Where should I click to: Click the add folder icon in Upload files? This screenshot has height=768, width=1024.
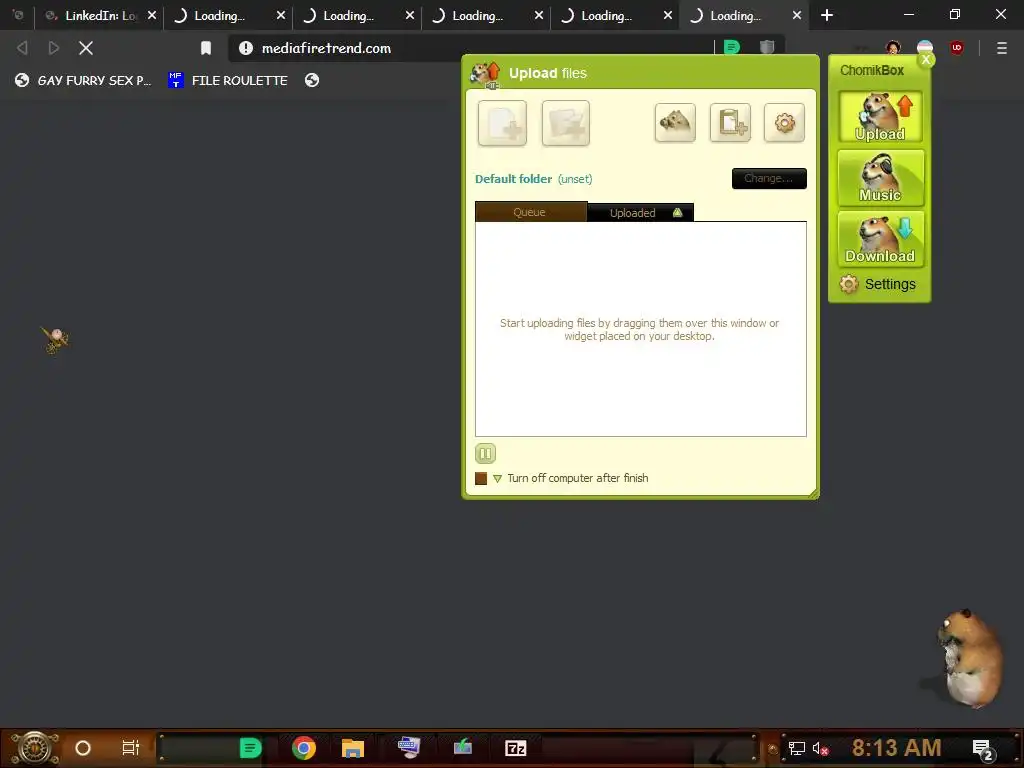tap(566, 123)
